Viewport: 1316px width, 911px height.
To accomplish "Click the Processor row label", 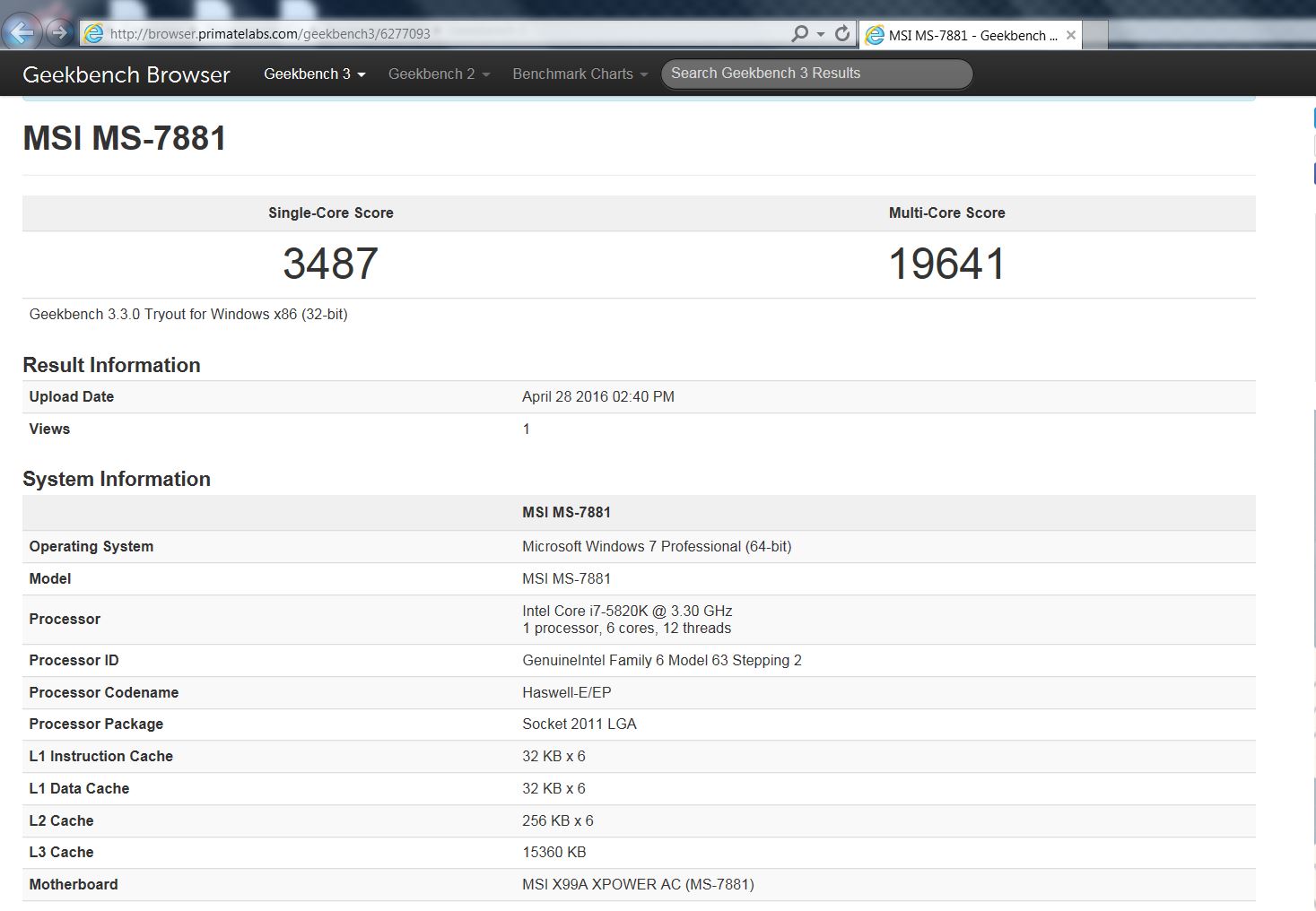I will click(65, 619).
